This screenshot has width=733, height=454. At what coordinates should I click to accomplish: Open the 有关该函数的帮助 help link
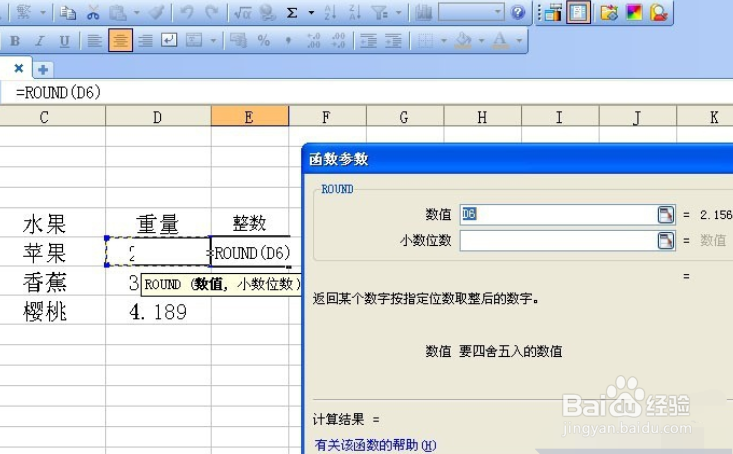pos(375,445)
